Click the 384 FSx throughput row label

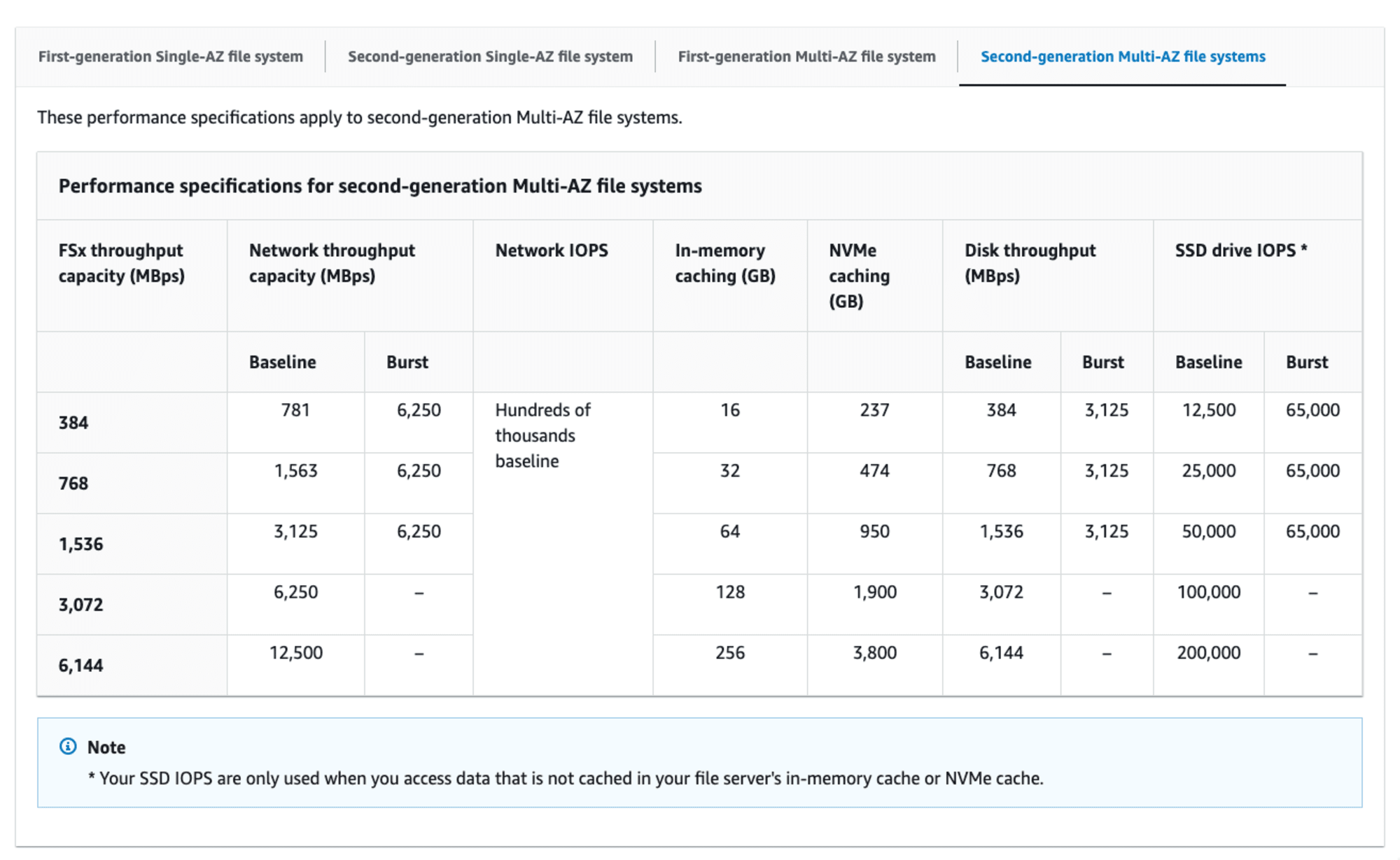(x=73, y=423)
